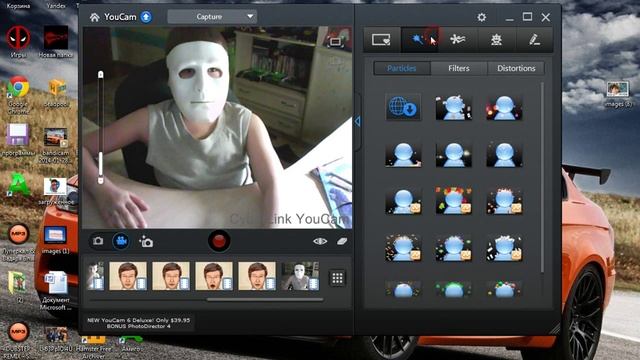Click the zoom slider on video preview
Viewport: 640px width, 360px height.
point(100,127)
